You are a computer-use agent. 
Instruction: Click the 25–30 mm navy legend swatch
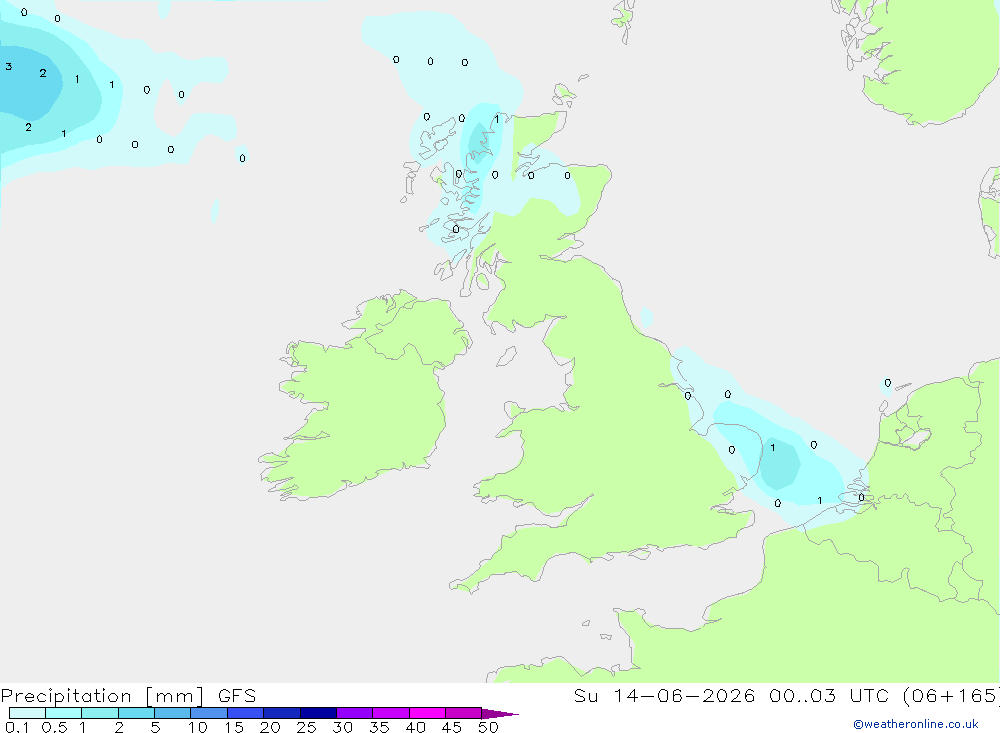pyautogui.click(x=318, y=713)
